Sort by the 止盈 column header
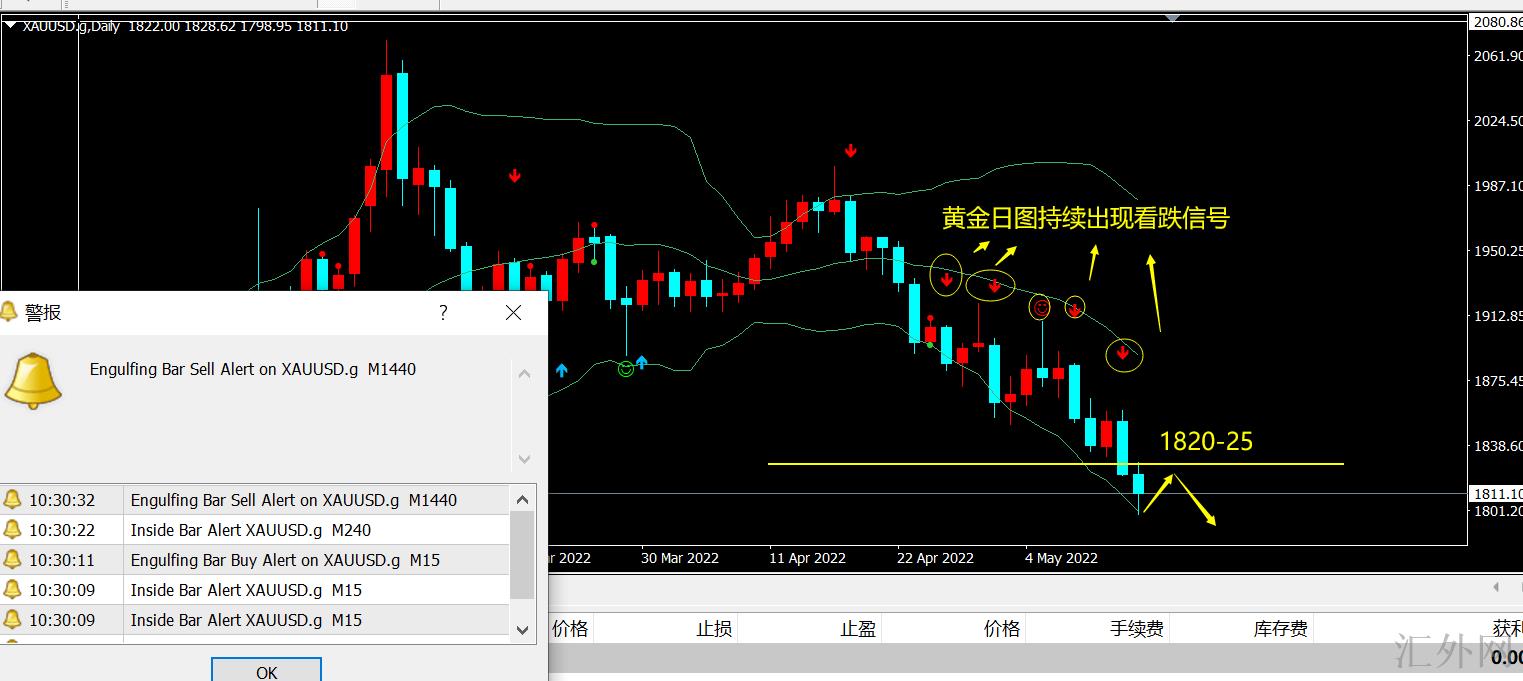1523x681 pixels. (x=858, y=629)
